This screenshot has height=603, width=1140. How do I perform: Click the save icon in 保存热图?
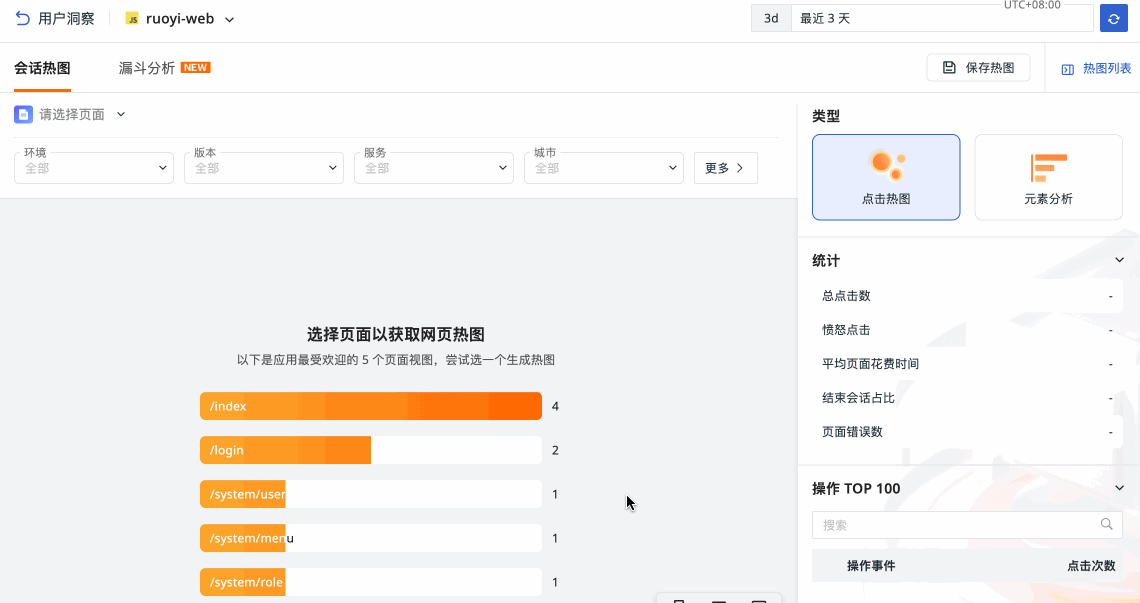[x=949, y=68]
